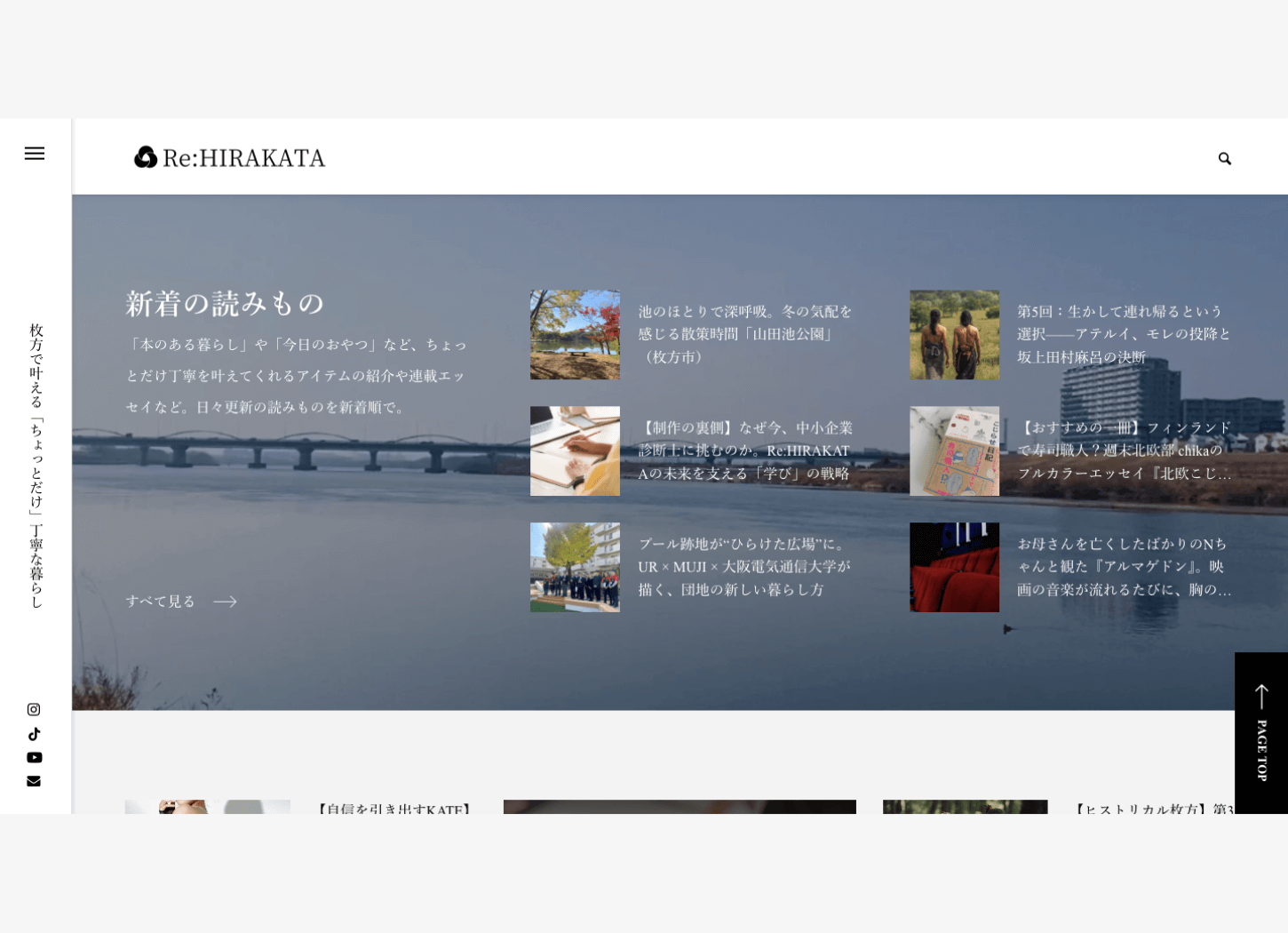1288x933 pixels.
Task: Open the 山田池公園 walking article
Action: point(746,334)
